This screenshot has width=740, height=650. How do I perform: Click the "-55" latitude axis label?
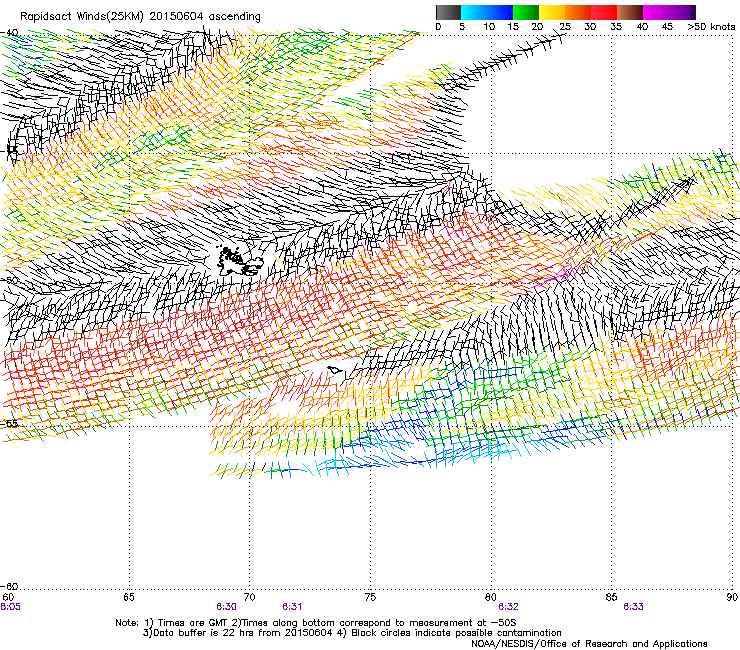coord(10,423)
